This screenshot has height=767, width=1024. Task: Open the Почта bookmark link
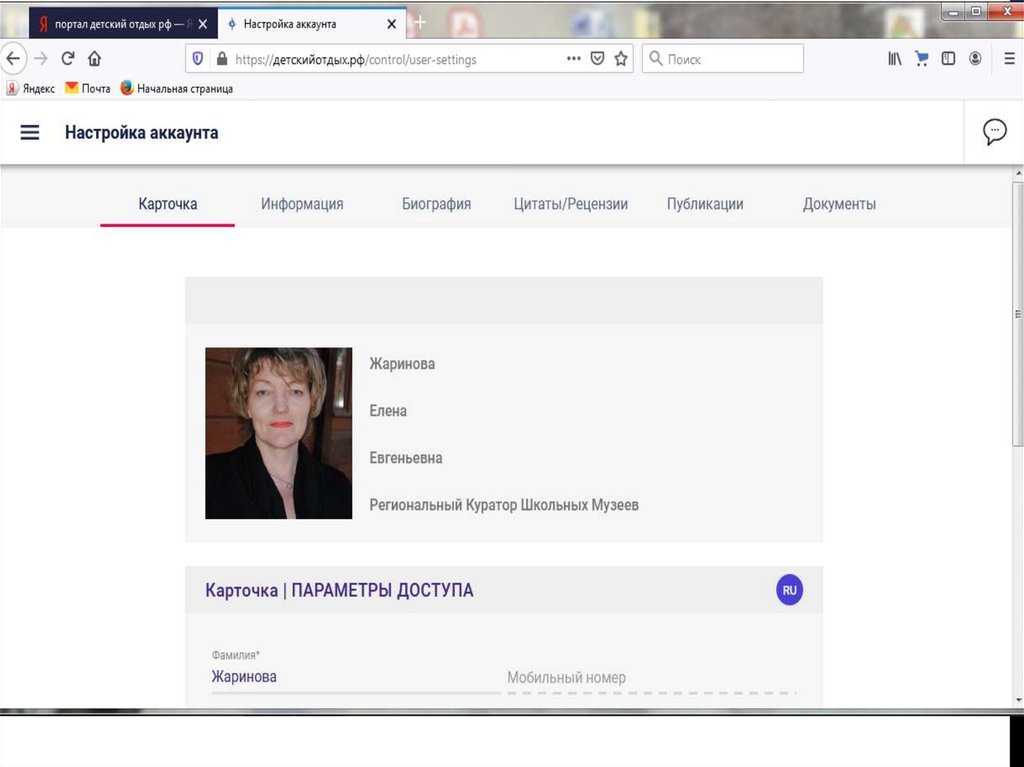[x=88, y=88]
